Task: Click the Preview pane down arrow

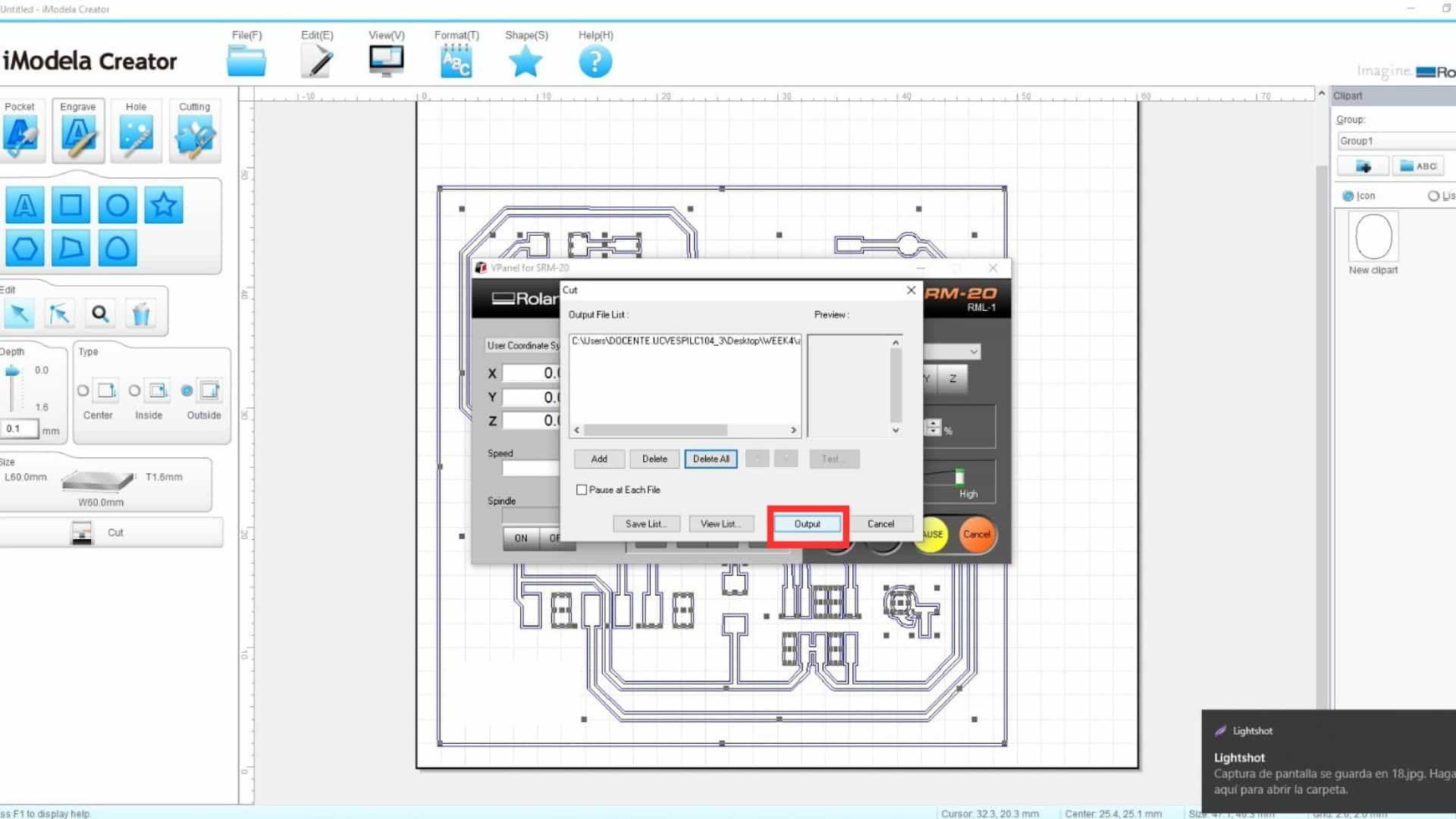Action: [x=896, y=430]
